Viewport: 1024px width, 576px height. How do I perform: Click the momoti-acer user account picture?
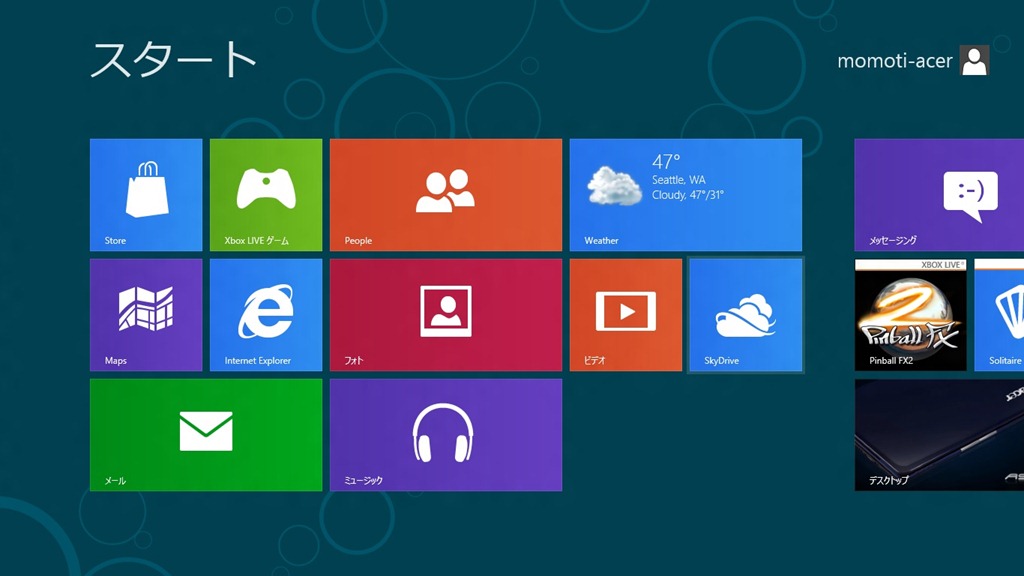point(974,61)
